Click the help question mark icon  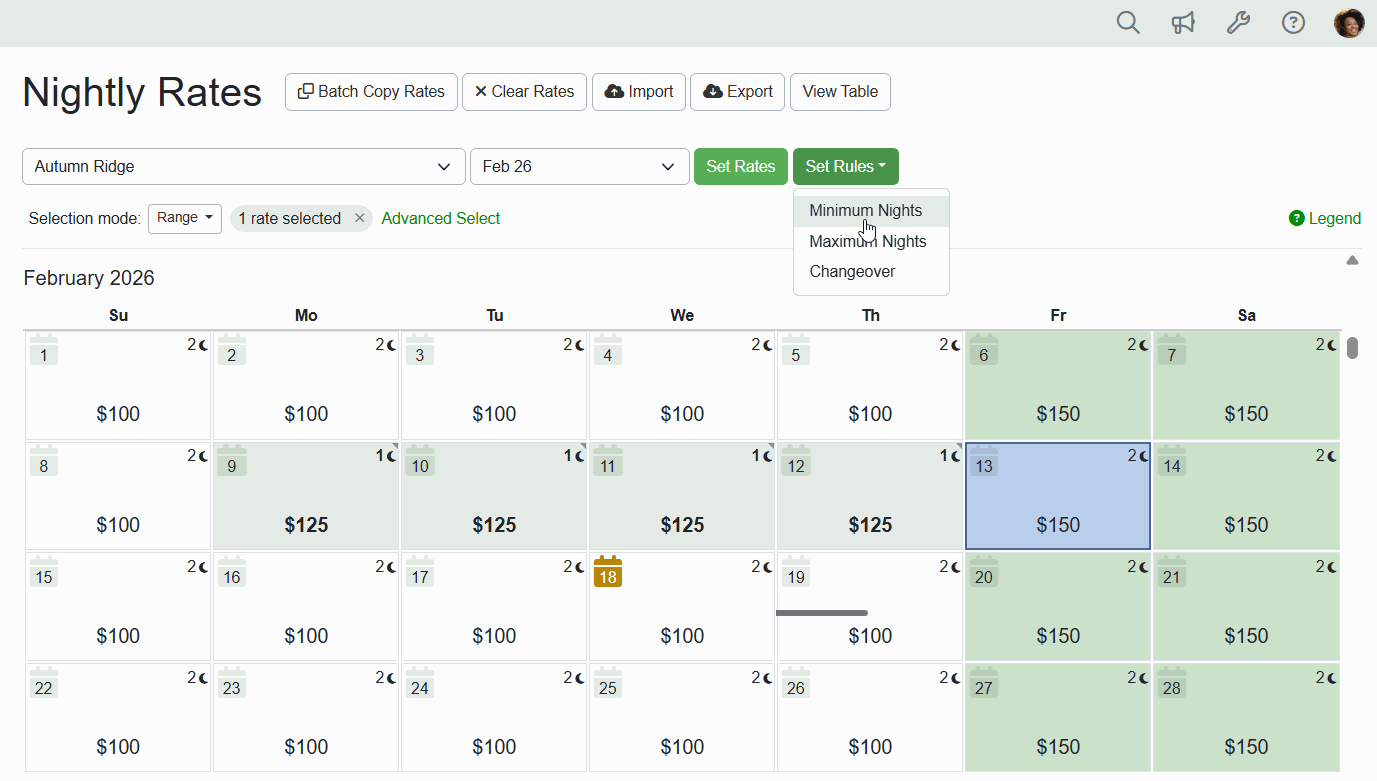click(1293, 23)
